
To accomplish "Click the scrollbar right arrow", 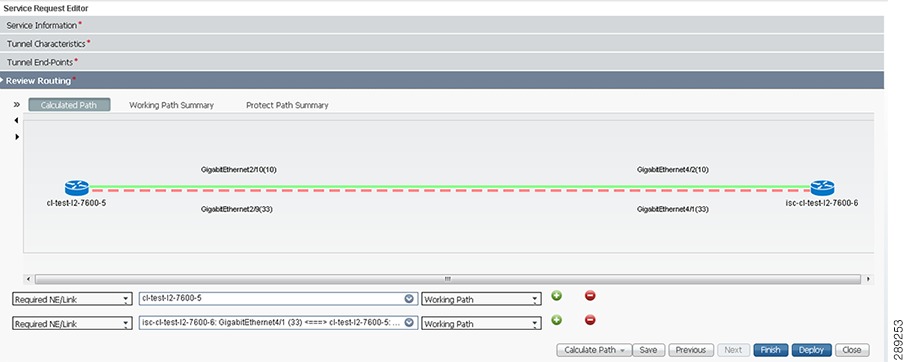I will click(869, 279).
